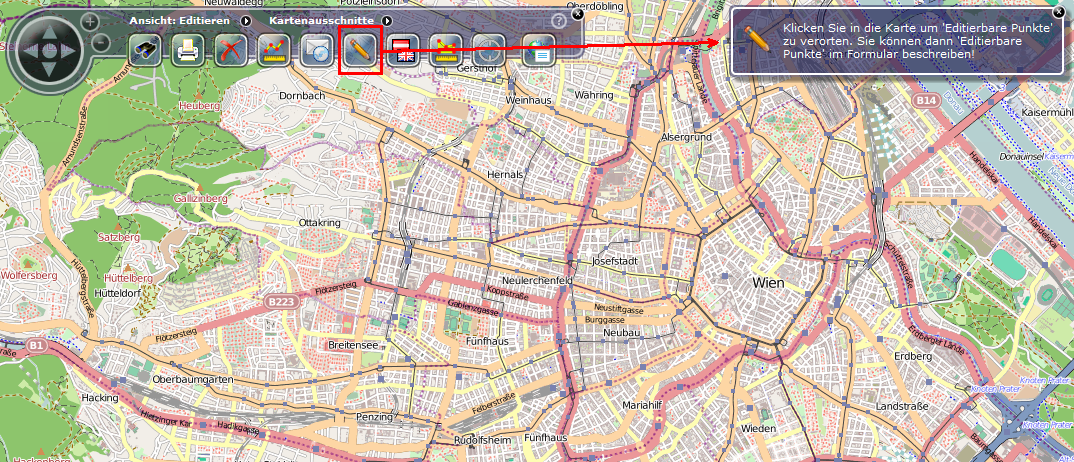Click the 'Neustiftgasse' street label

click(619, 309)
